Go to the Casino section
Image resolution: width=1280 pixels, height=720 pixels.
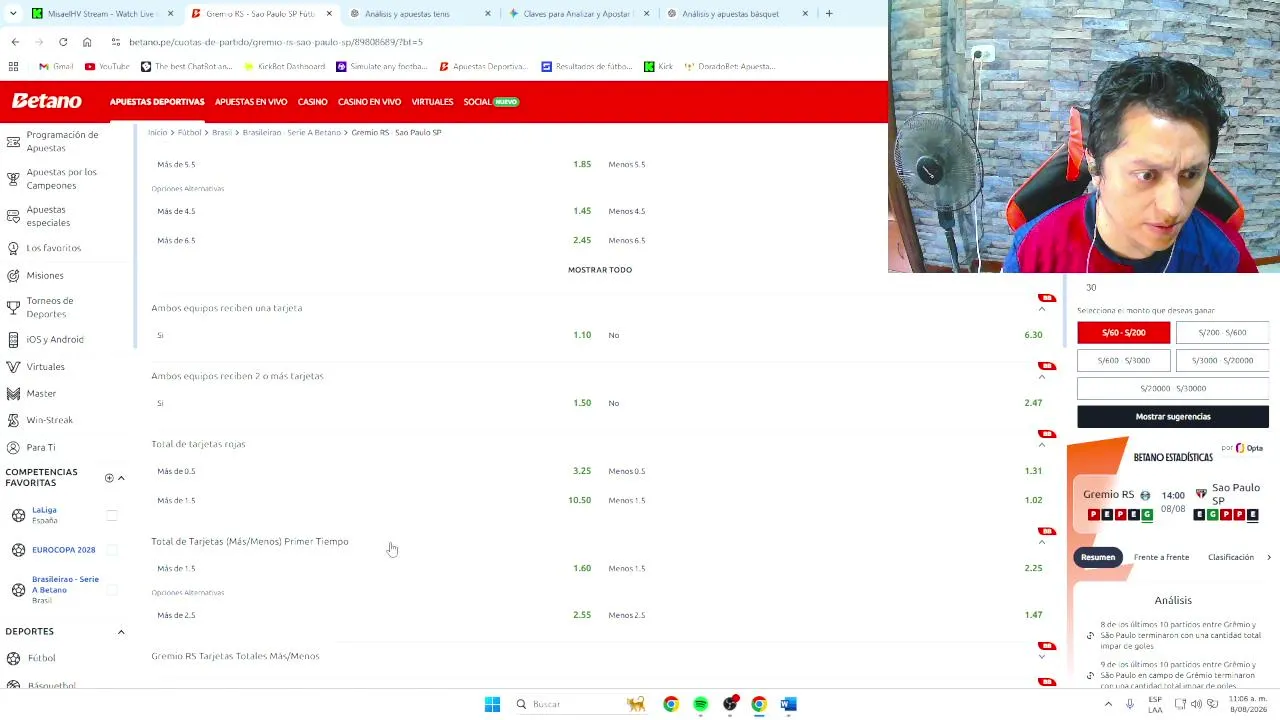(x=312, y=102)
